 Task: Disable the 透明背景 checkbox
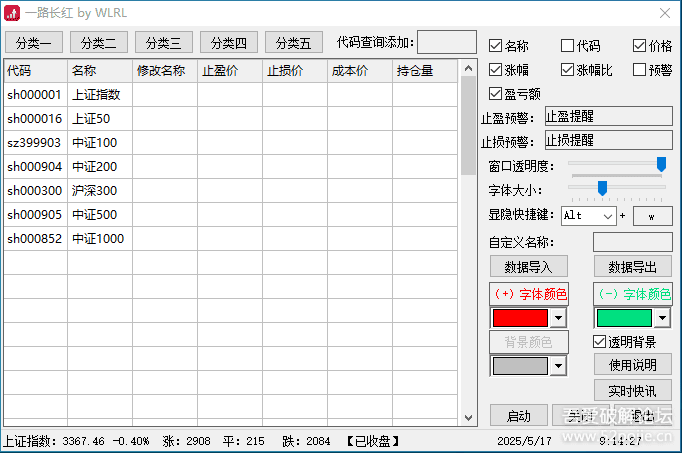tap(600, 342)
